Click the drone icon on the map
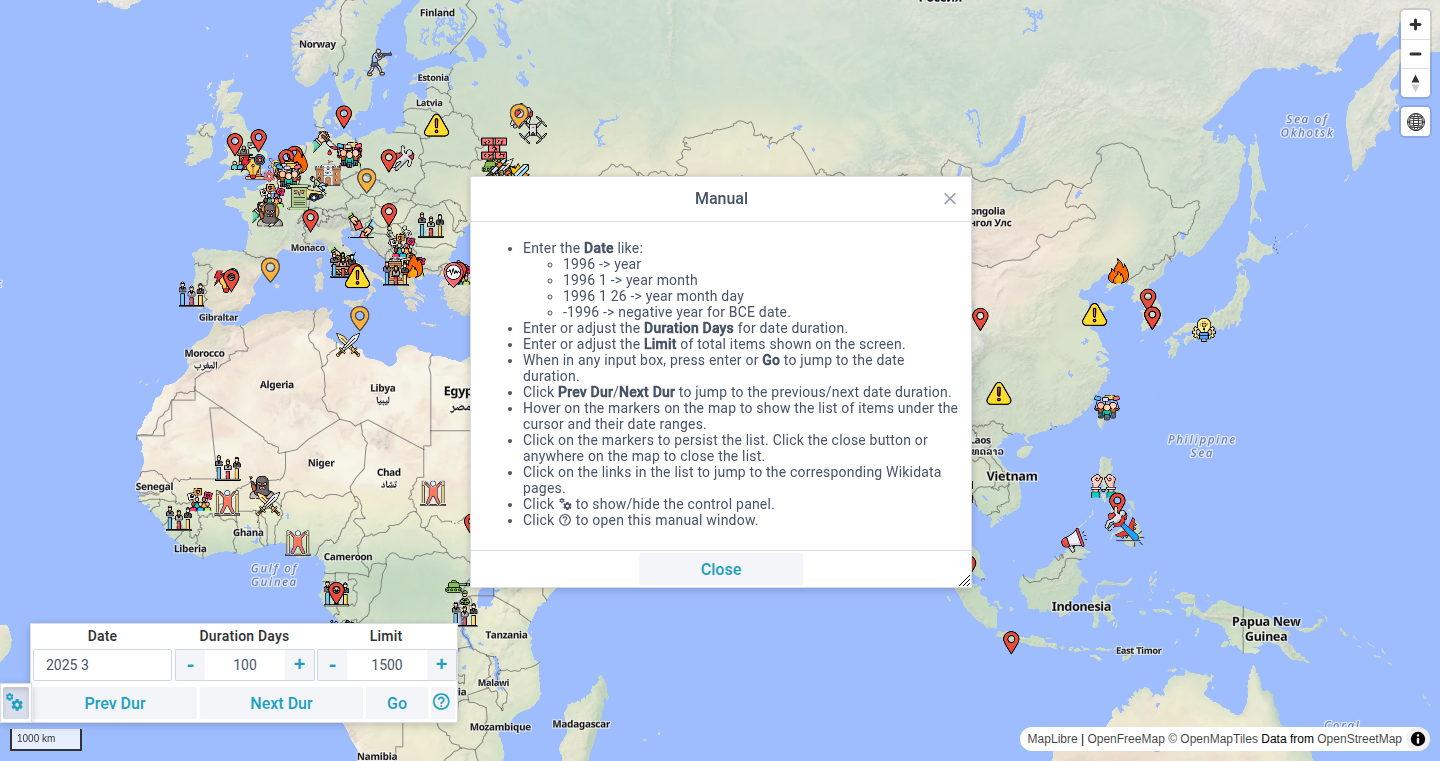 pyautogui.click(x=533, y=128)
